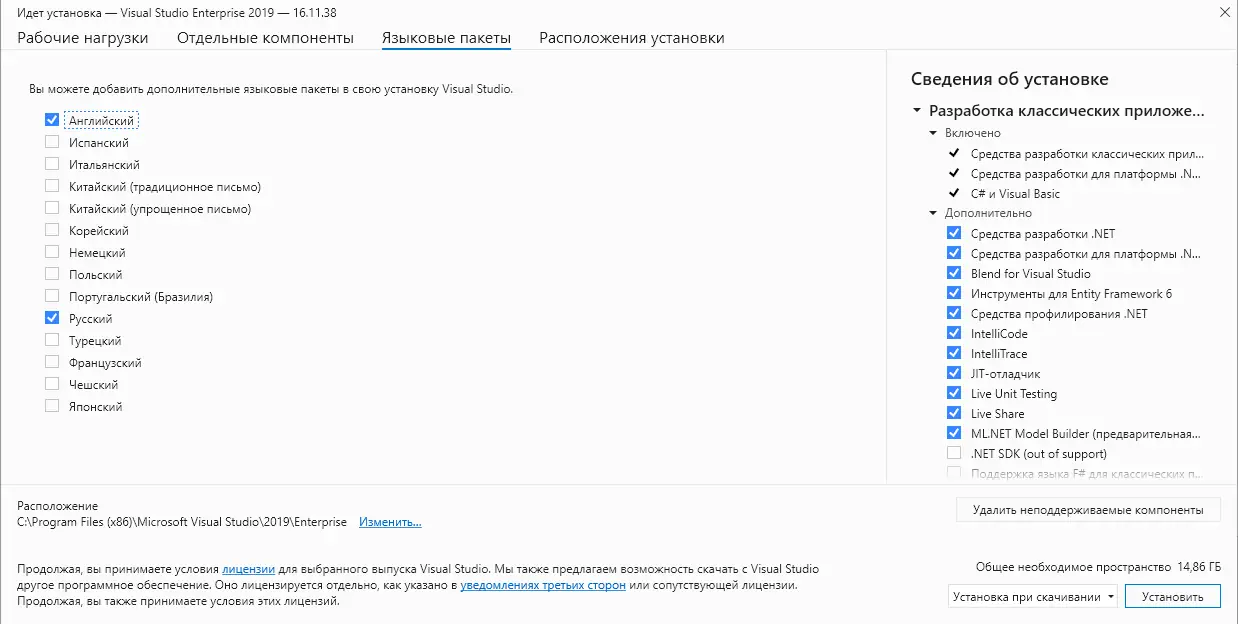Enable .NET SDK (out of support)

(x=954, y=454)
